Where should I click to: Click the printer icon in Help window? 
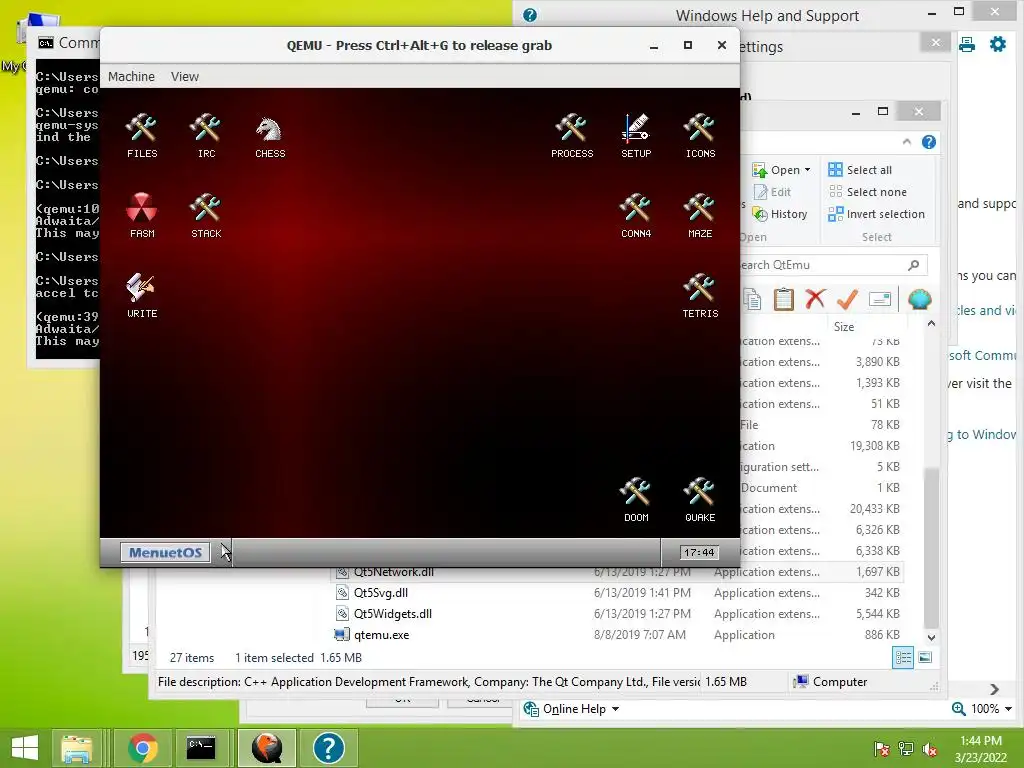967,44
